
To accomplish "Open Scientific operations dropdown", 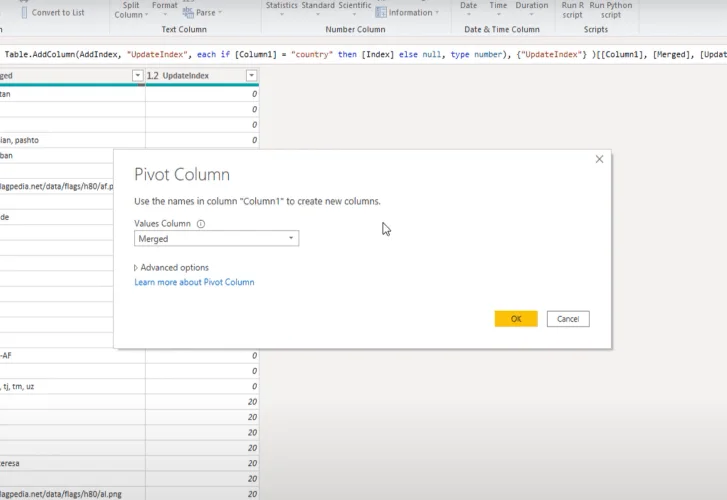I will coord(355,9).
